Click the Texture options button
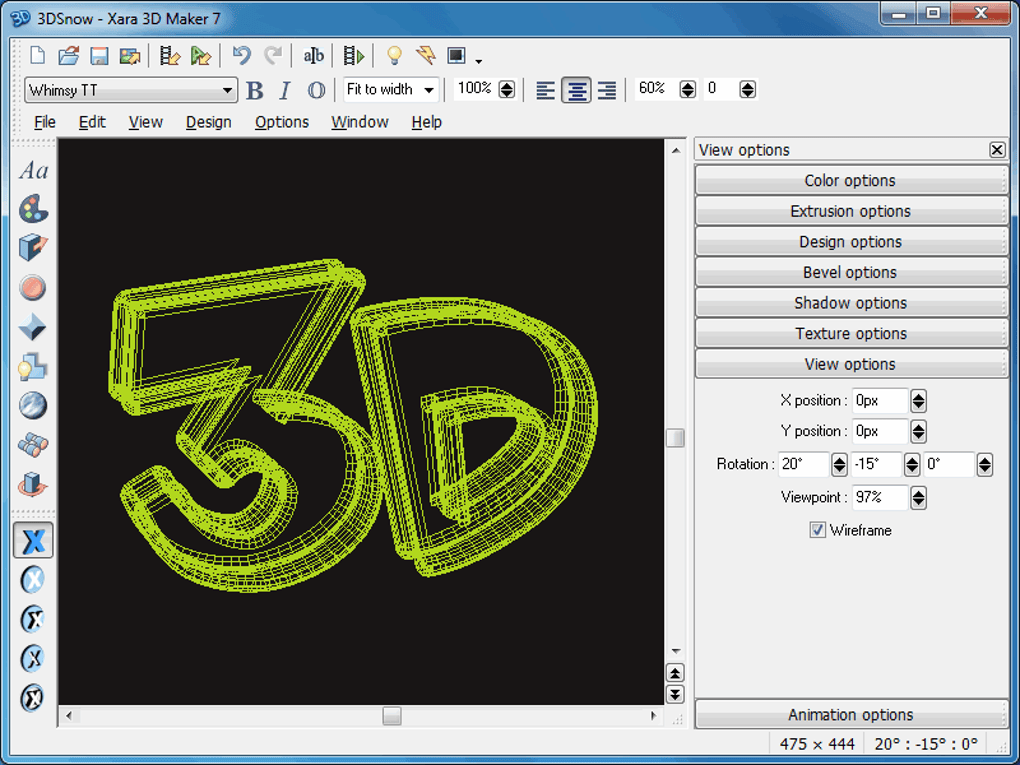This screenshot has height=765, width=1020. click(850, 334)
